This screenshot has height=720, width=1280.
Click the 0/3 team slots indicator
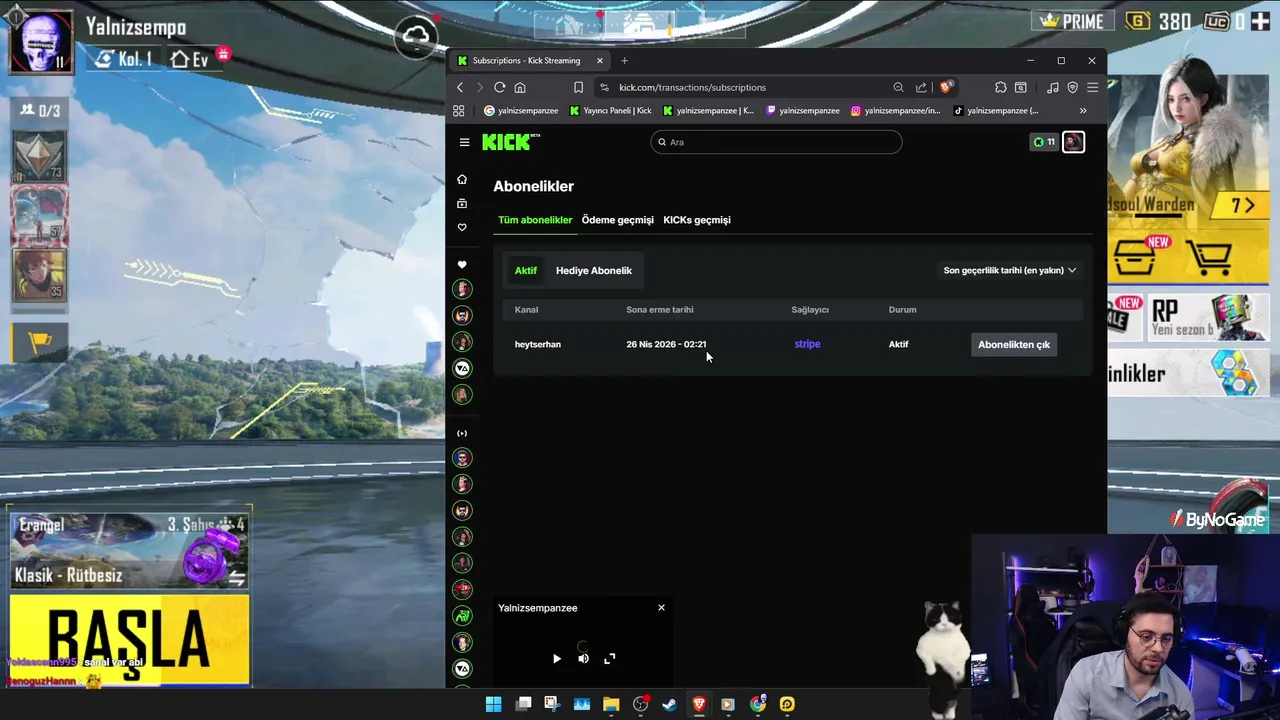[x=40, y=111]
